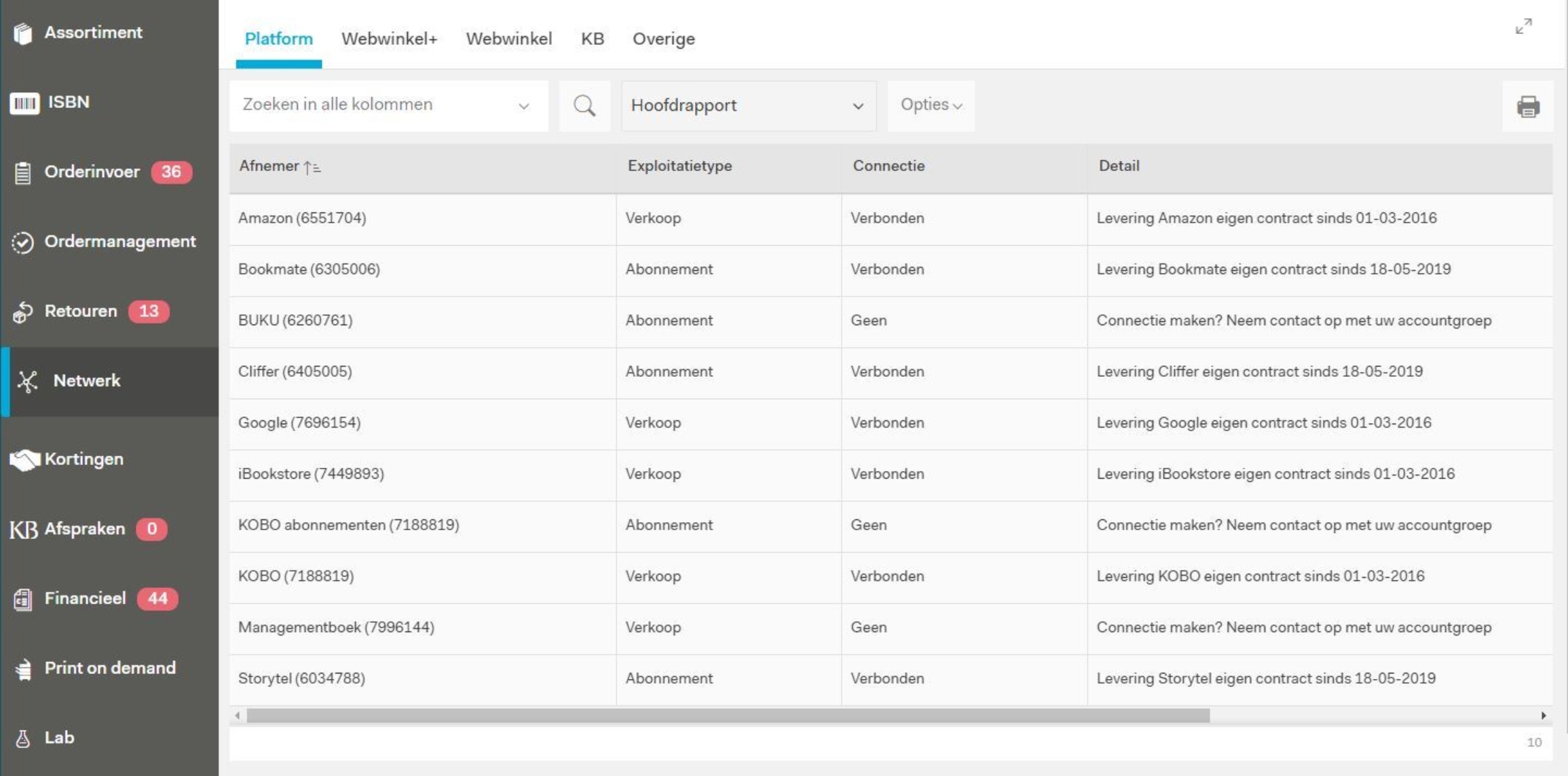Select the Storytel (6034788) row
Viewport: 1568px width, 776px height.
tap(301, 678)
